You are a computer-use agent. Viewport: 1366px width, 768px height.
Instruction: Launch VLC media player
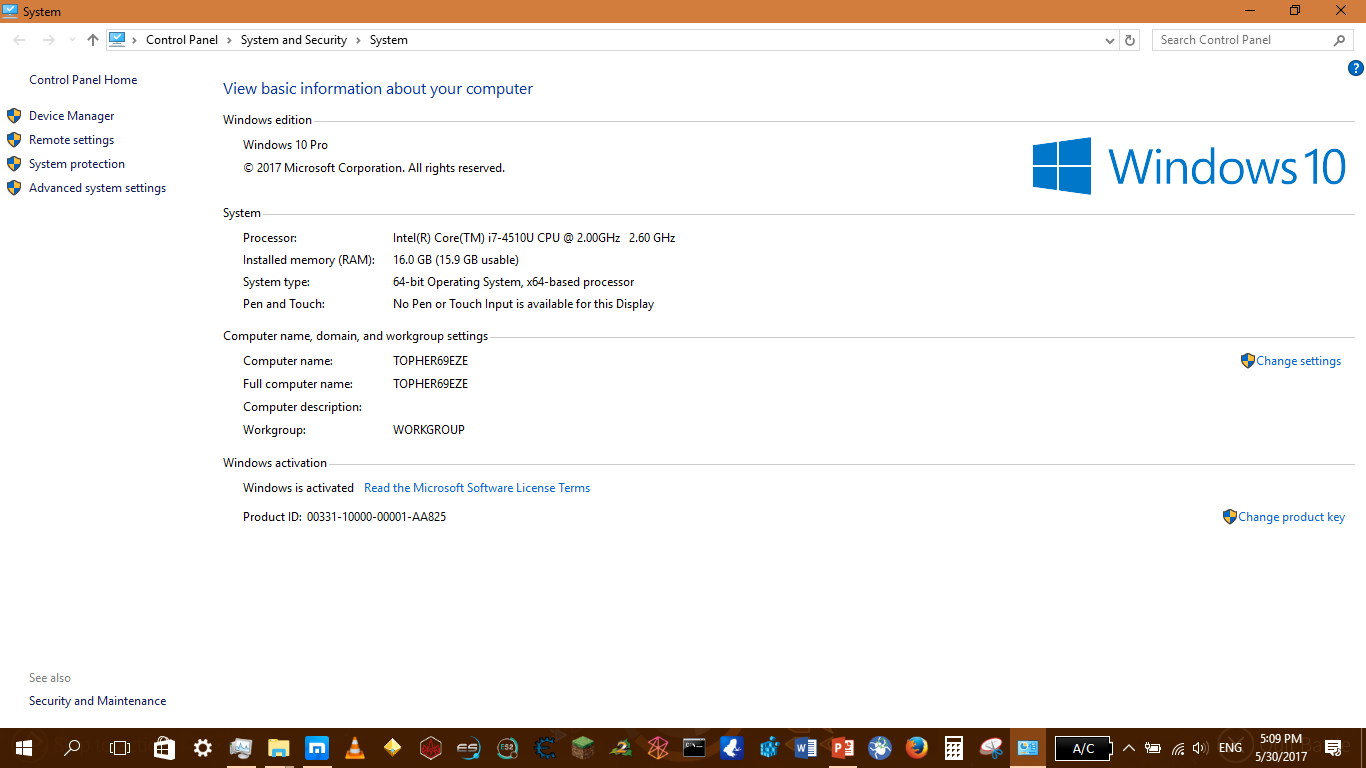[x=354, y=748]
